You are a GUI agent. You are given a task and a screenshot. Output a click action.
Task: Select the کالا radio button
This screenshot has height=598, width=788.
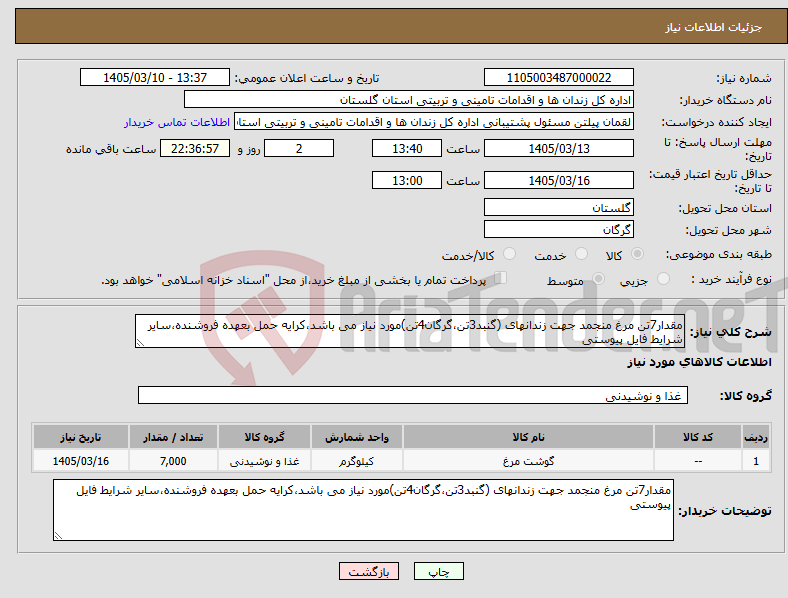637,254
